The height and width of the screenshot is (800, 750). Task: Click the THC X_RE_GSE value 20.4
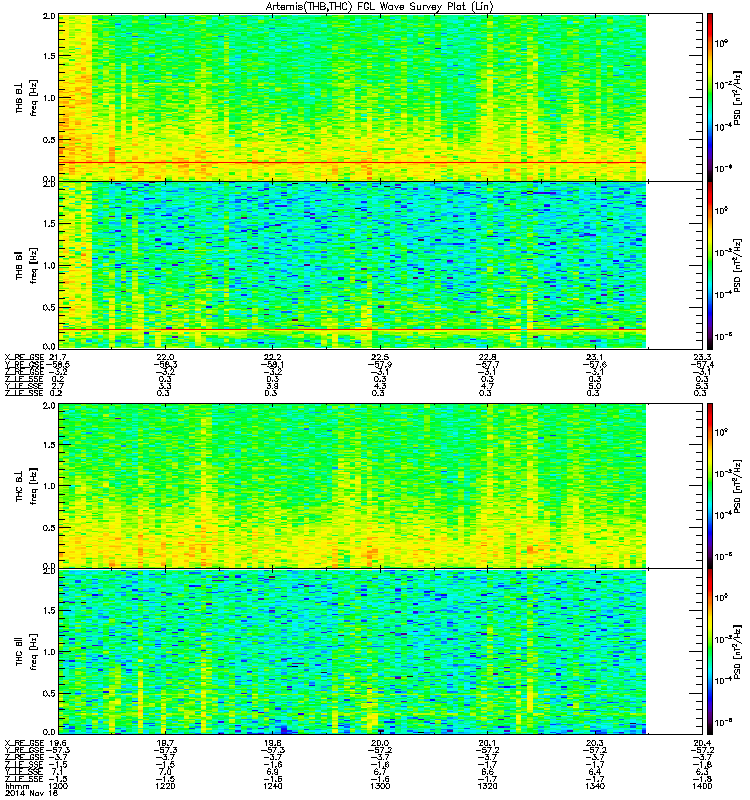click(x=703, y=743)
